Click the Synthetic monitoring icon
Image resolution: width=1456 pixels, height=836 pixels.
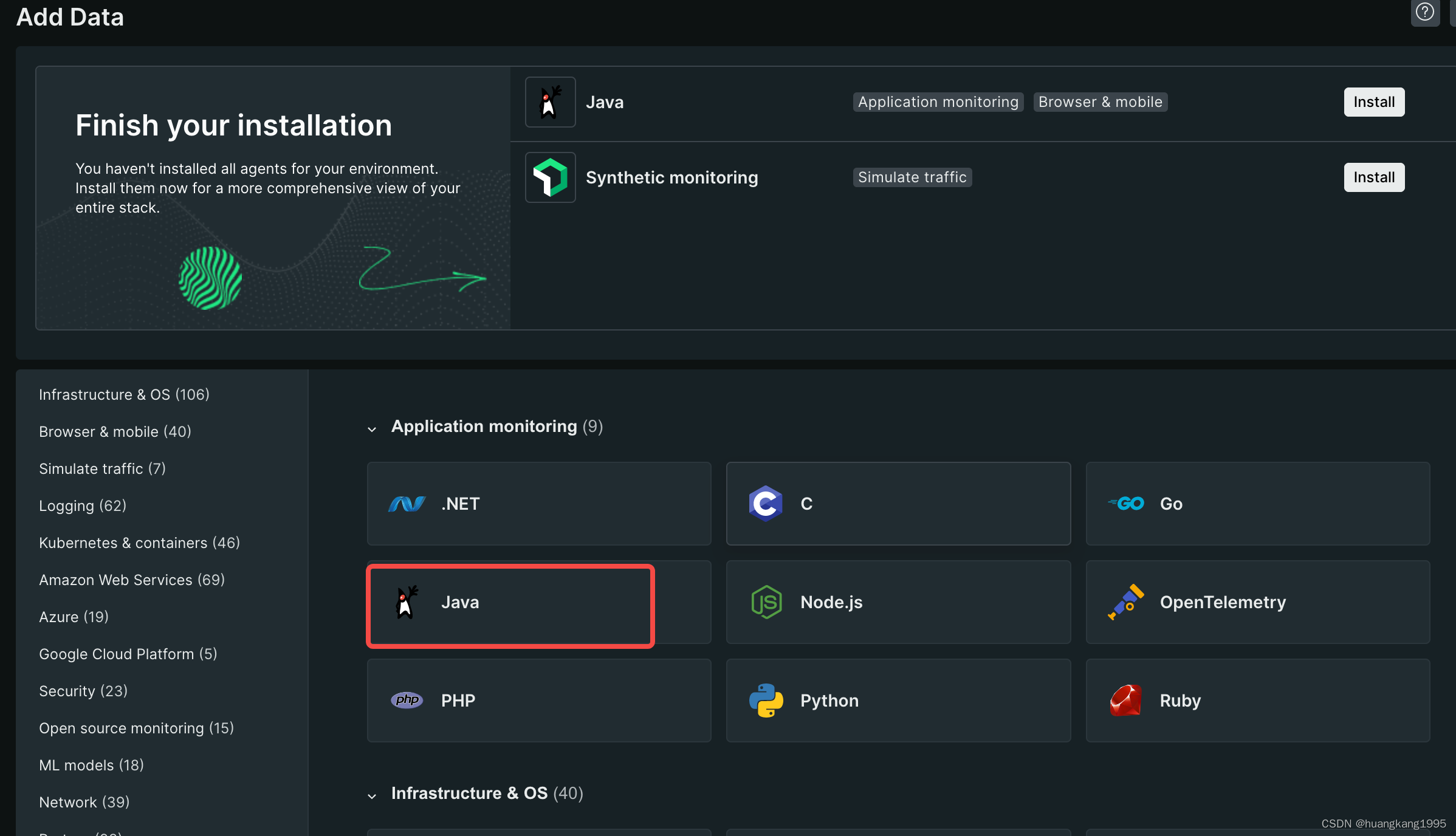click(551, 177)
